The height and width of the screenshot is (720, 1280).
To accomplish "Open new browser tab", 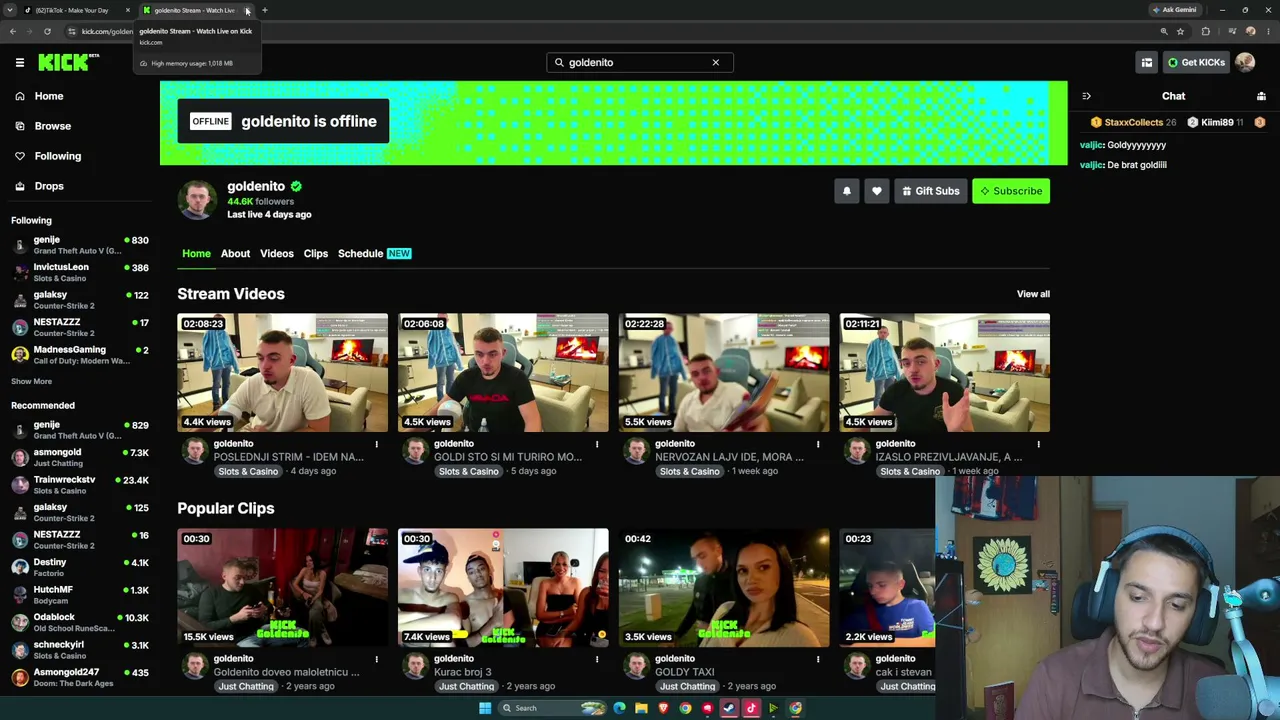I will pyautogui.click(x=264, y=10).
